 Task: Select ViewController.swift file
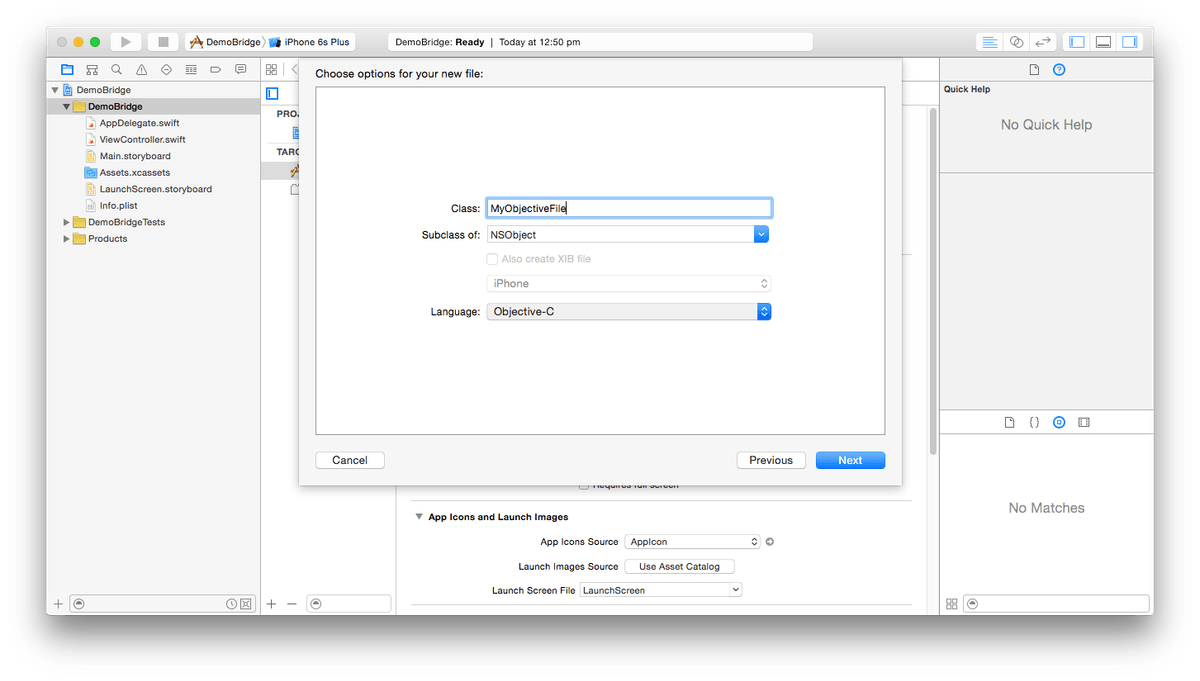pos(142,140)
